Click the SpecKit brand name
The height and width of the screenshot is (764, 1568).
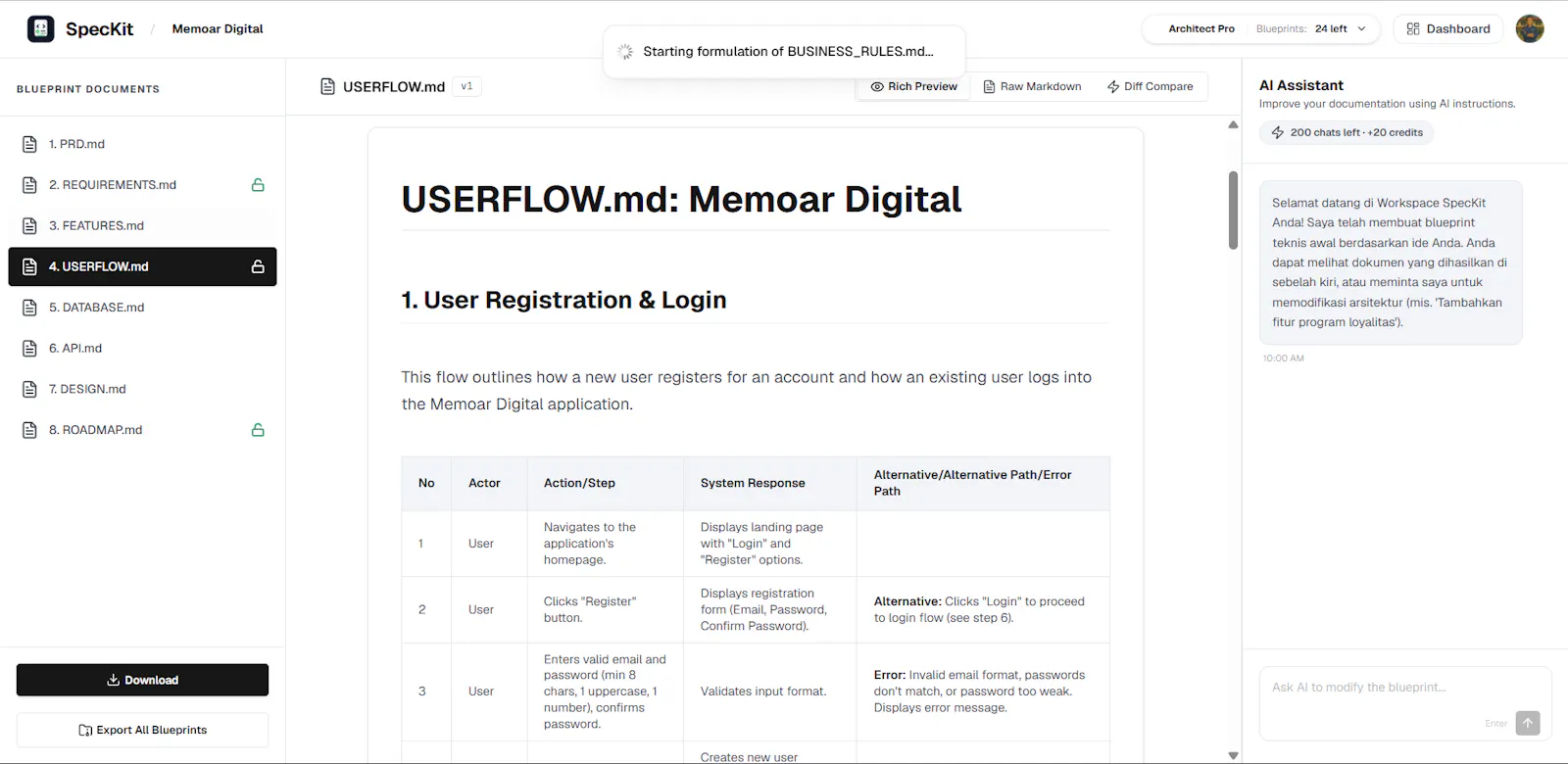coord(99,29)
